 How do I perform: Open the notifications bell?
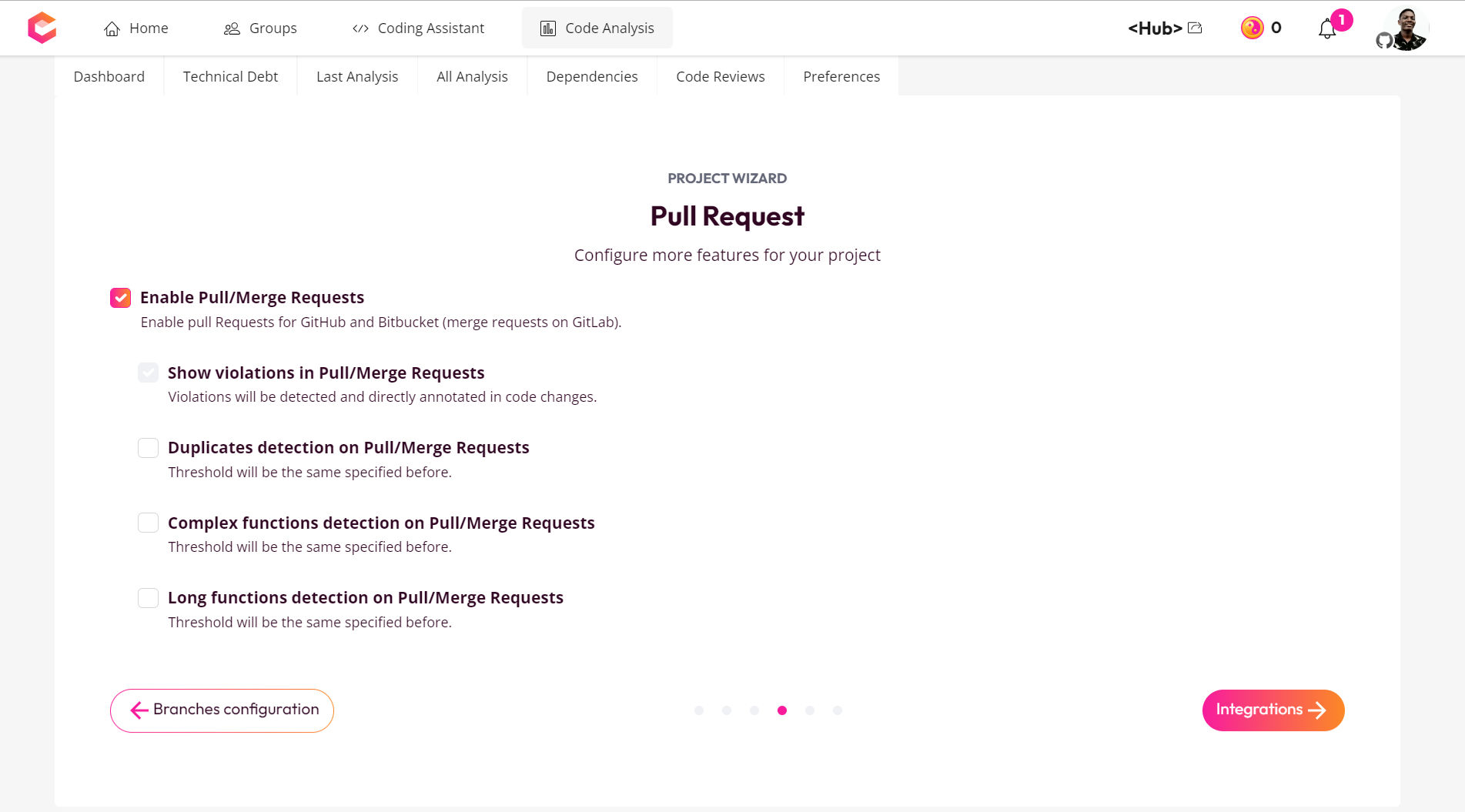pyautogui.click(x=1326, y=29)
